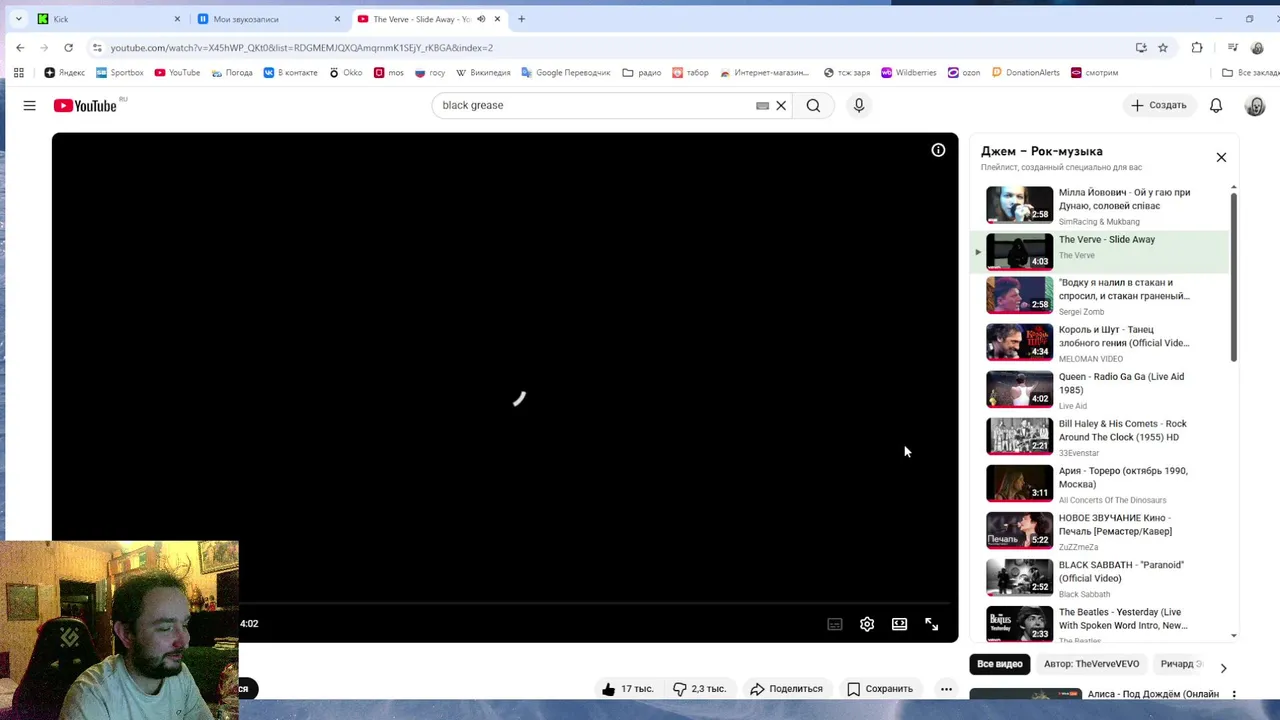1280x720 pixels.
Task: Bookmark this page with star
Action: pos(1163,47)
